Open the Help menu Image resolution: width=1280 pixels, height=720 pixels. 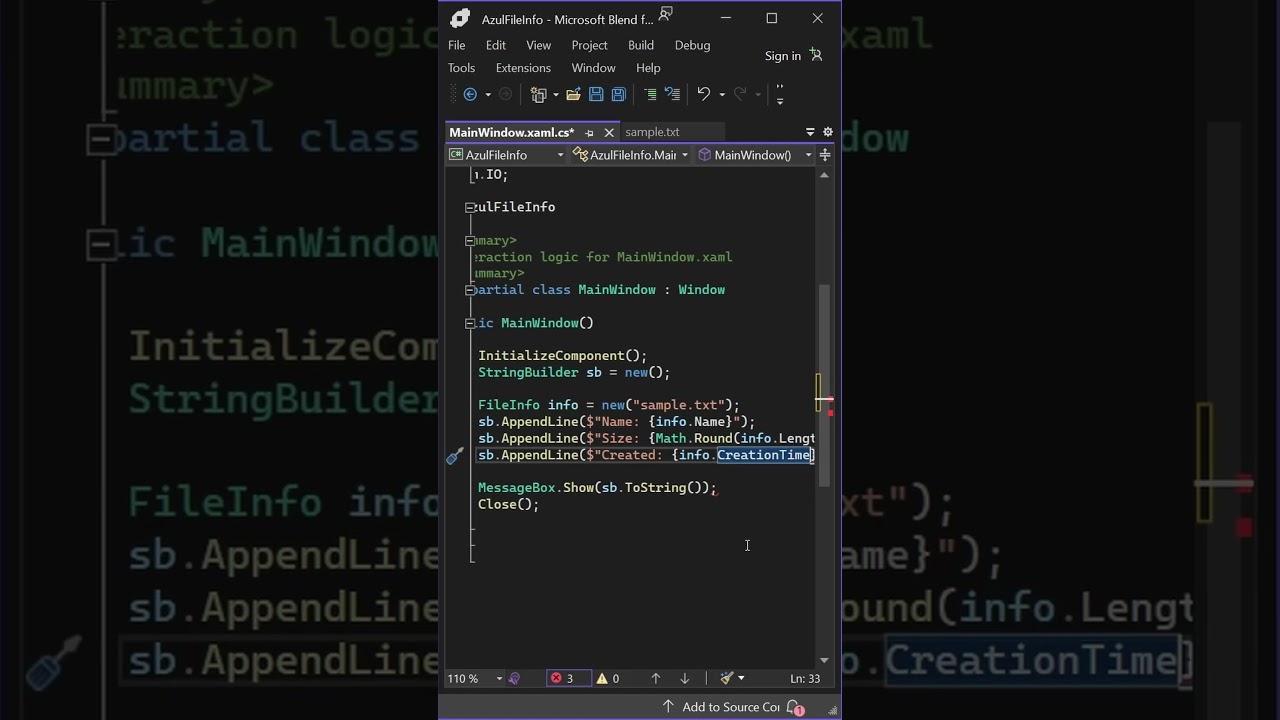pyautogui.click(x=648, y=68)
